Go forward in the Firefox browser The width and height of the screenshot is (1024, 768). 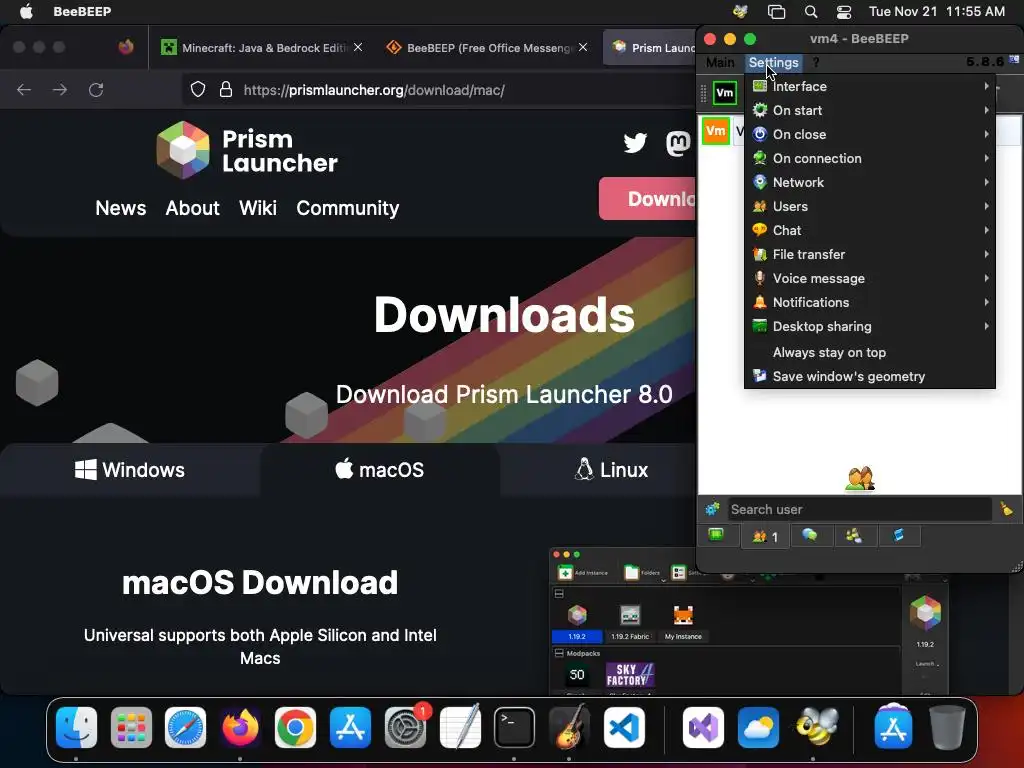click(59, 90)
